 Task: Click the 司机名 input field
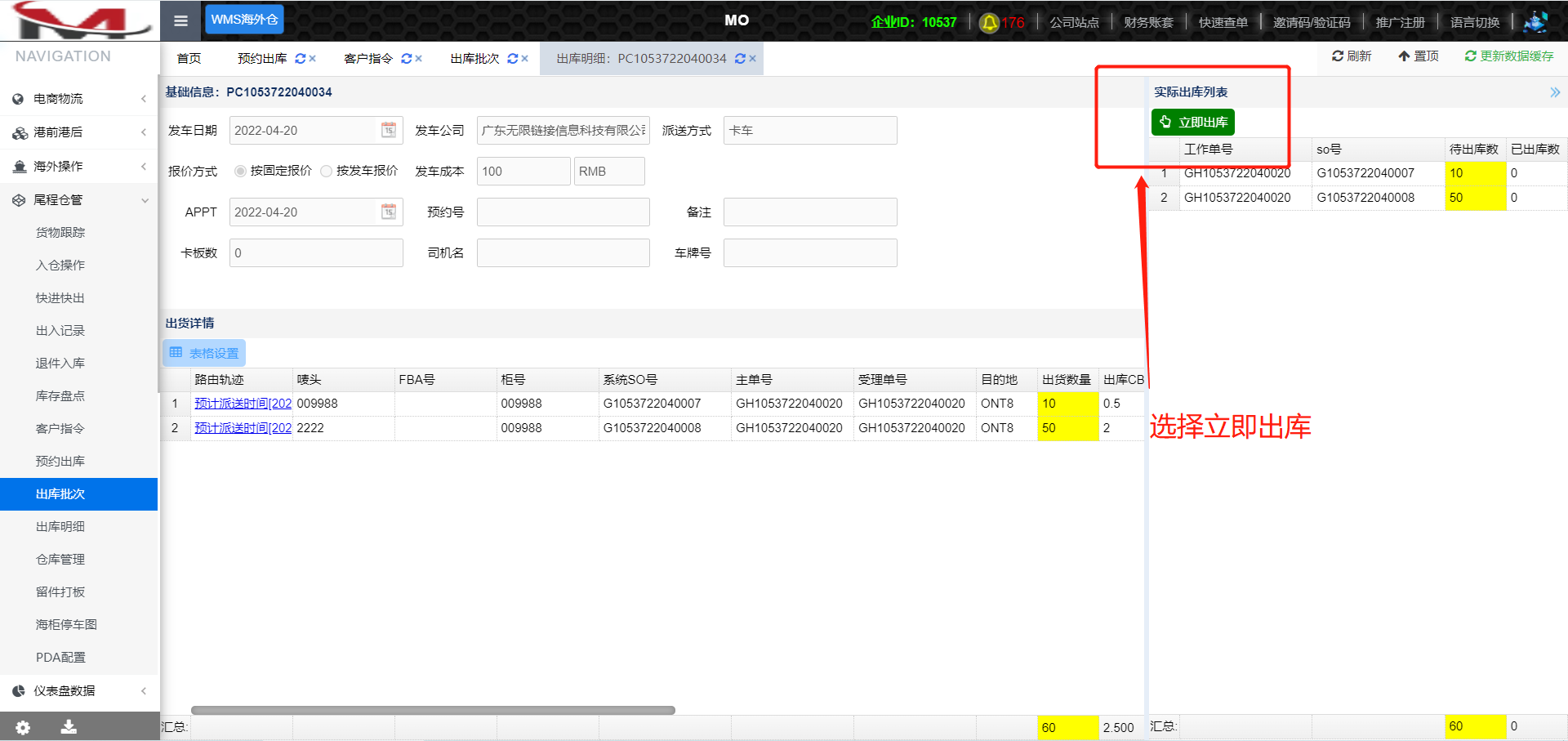coord(563,252)
